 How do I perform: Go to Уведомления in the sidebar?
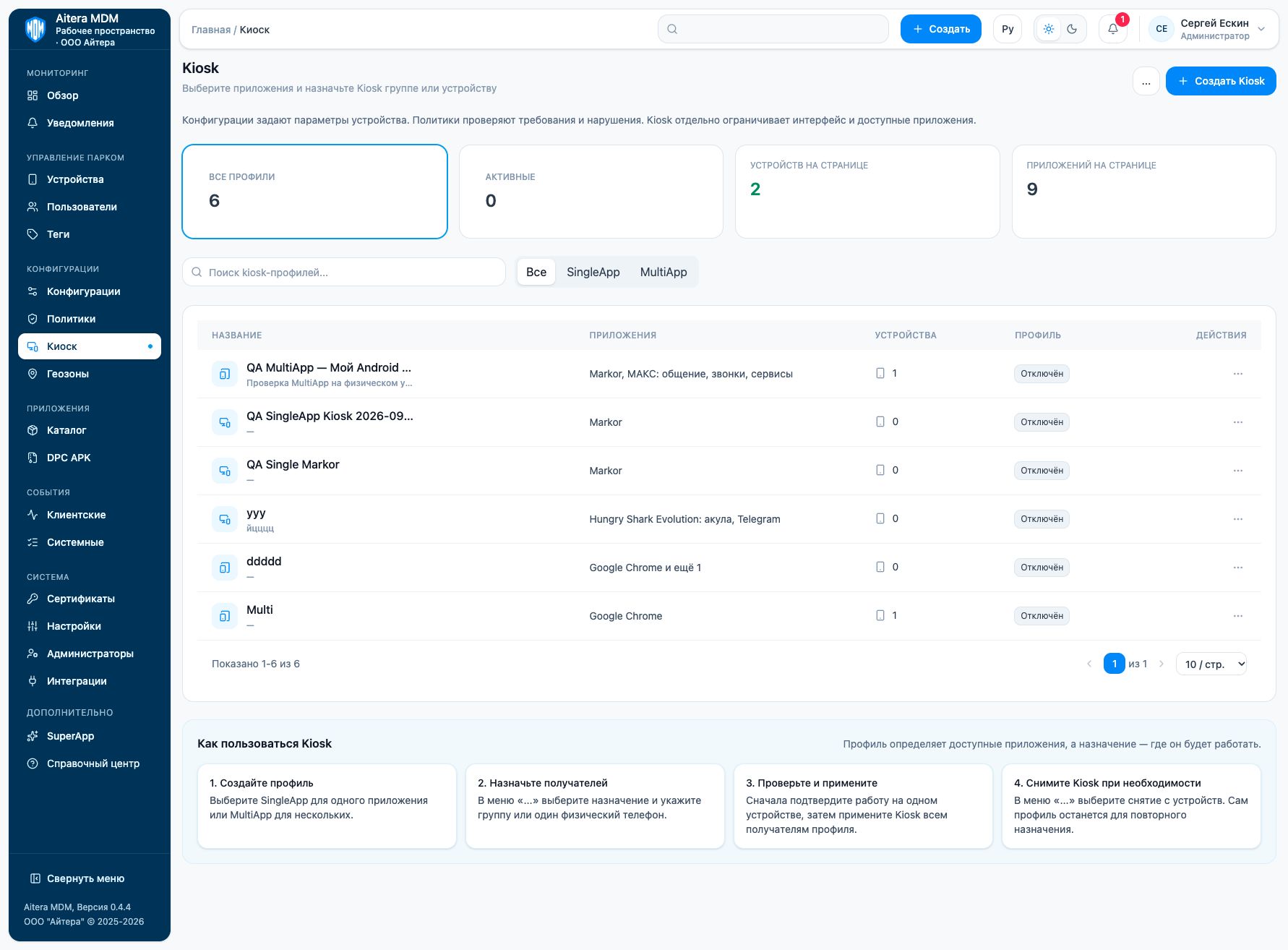point(90,123)
